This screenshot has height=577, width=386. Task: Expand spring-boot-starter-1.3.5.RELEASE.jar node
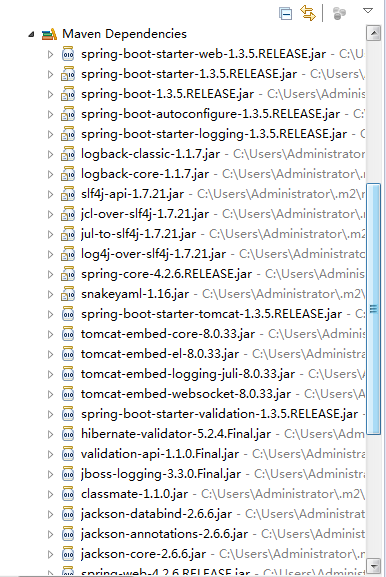tap(50, 74)
